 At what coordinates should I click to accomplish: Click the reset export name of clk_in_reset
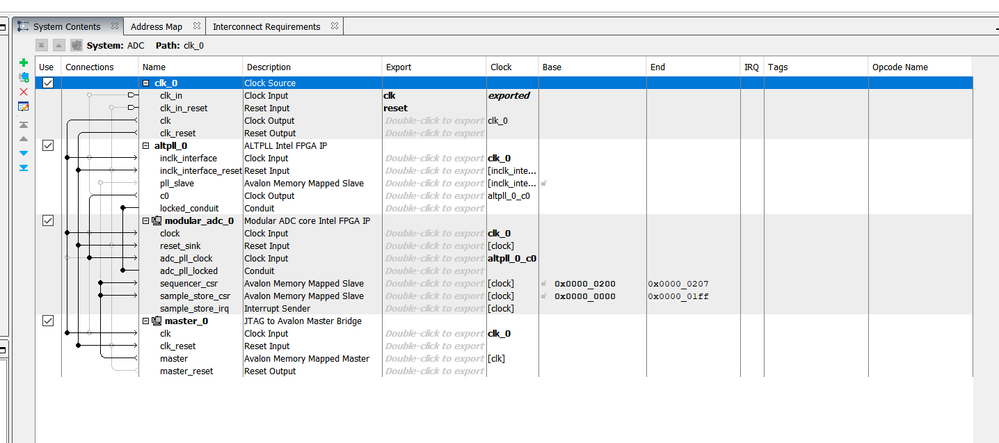(x=396, y=108)
